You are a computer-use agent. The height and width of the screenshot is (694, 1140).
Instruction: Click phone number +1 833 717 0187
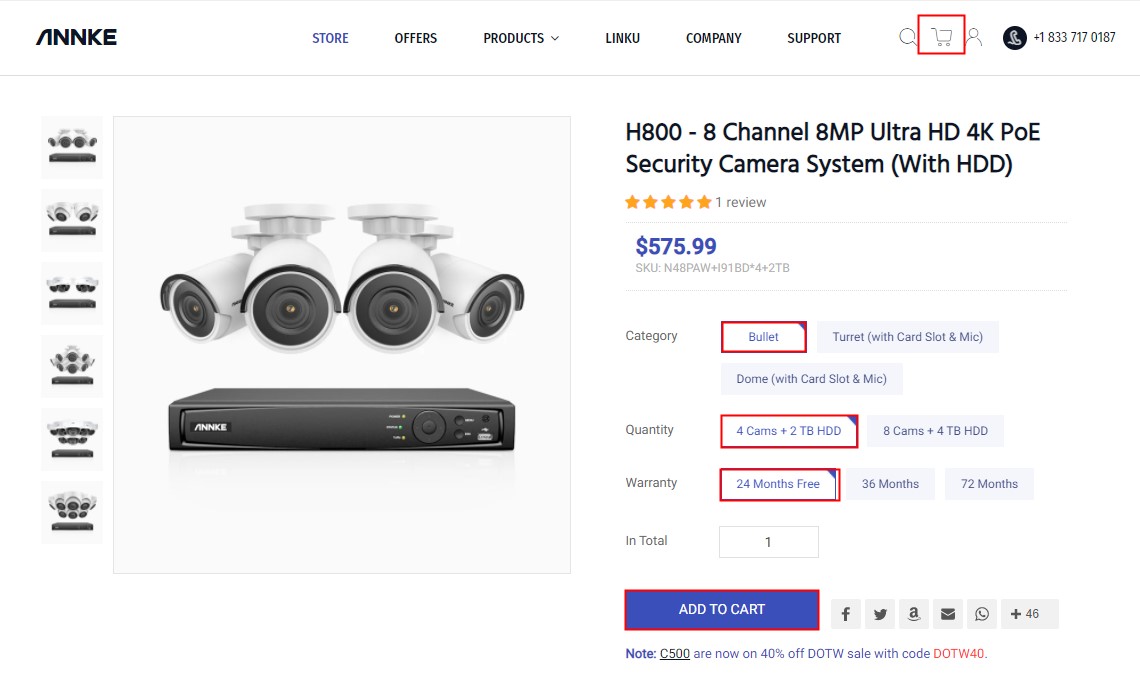(x=1075, y=38)
